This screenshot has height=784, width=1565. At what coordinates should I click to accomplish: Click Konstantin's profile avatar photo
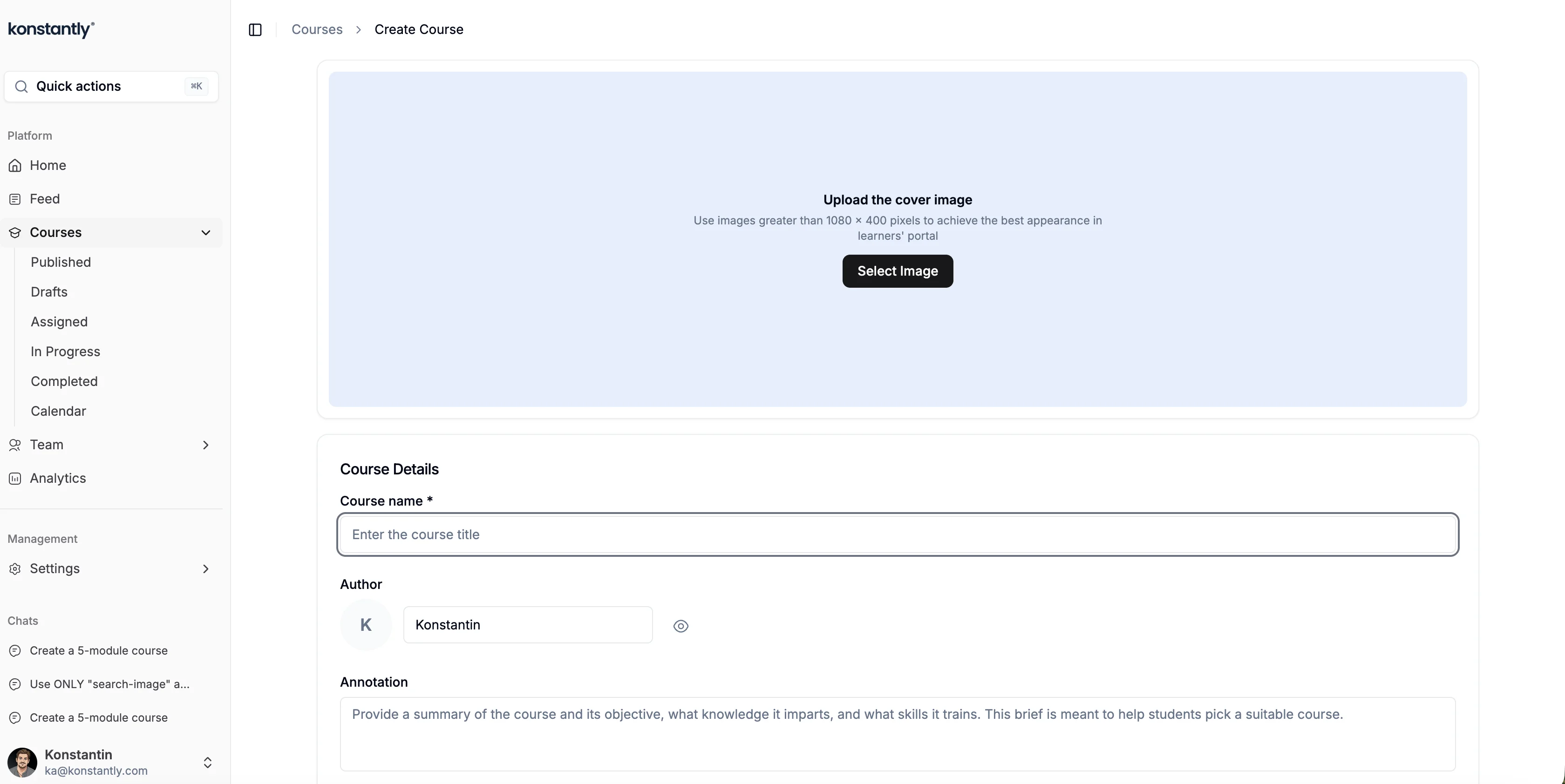pyautogui.click(x=22, y=762)
